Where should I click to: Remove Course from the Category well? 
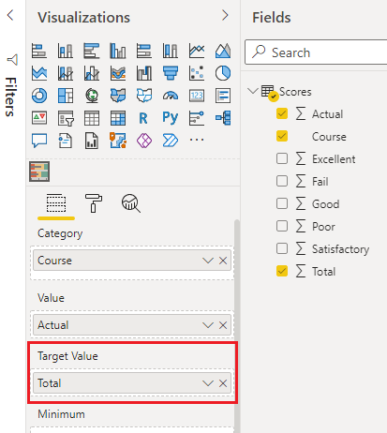[223, 260]
